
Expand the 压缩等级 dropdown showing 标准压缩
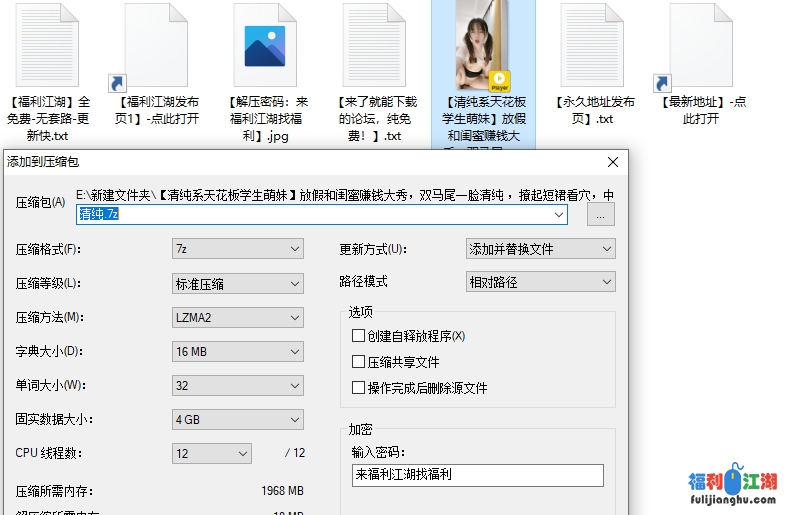click(x=238, y=283)
